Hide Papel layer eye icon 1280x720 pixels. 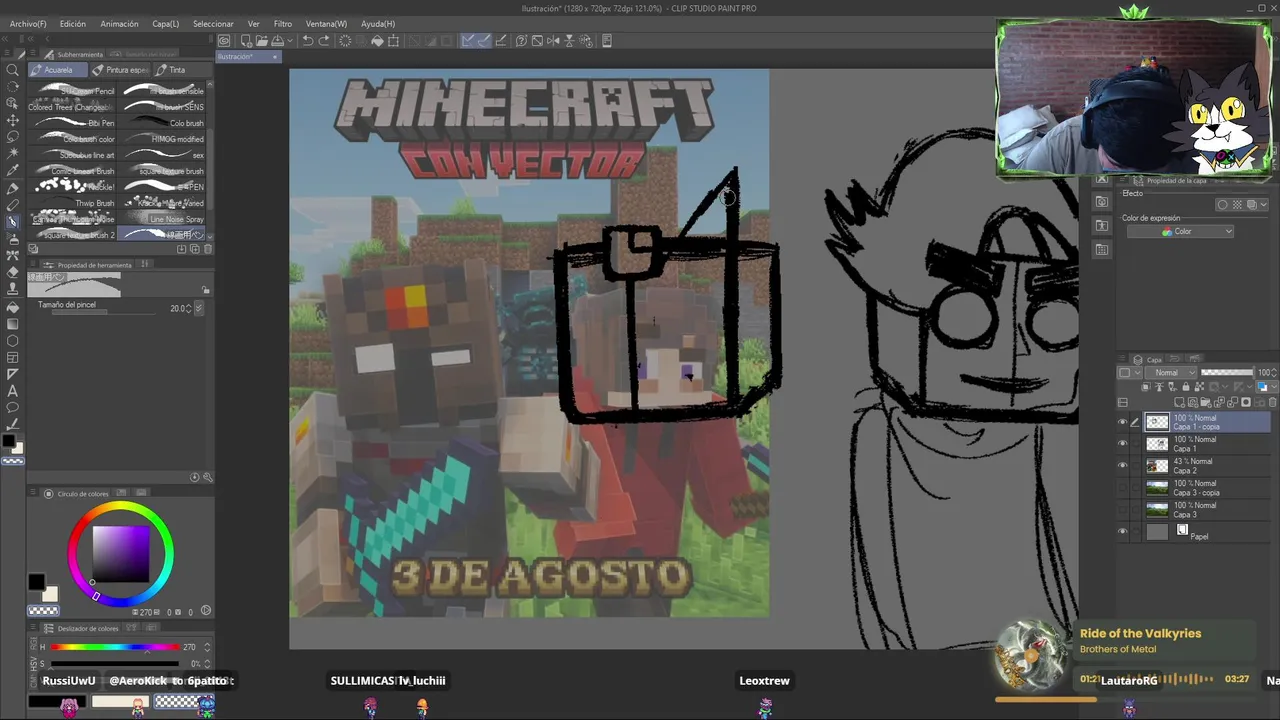pyautogui.click(x=1122, y=532)
